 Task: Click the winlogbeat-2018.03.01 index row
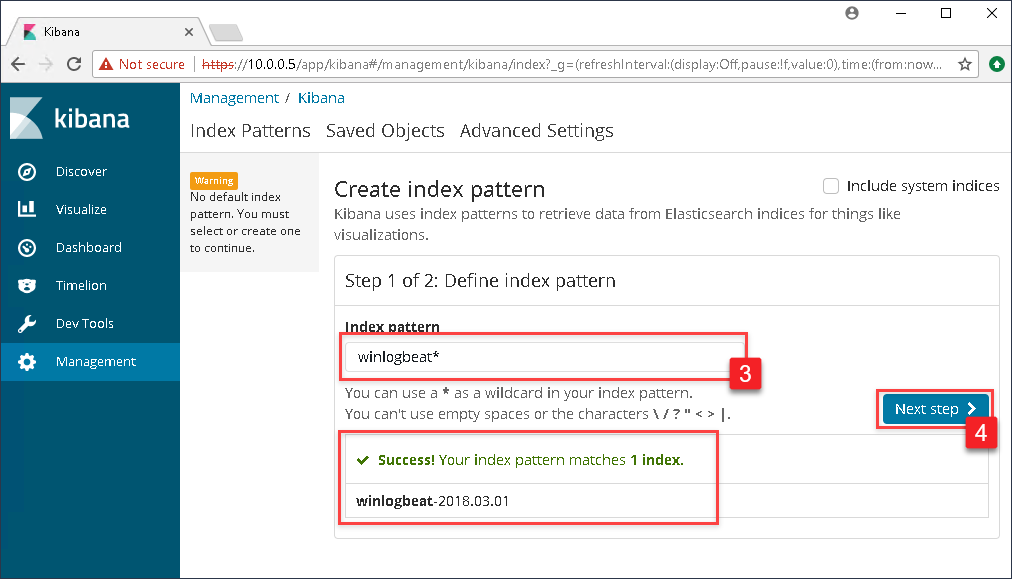click(667, 501)
